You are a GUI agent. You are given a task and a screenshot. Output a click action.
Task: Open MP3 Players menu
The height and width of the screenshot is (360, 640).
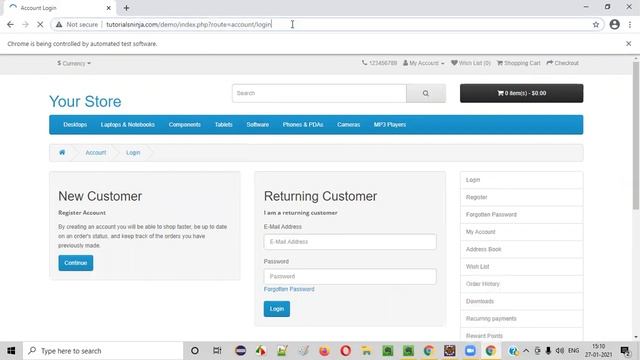coord(390,124)
